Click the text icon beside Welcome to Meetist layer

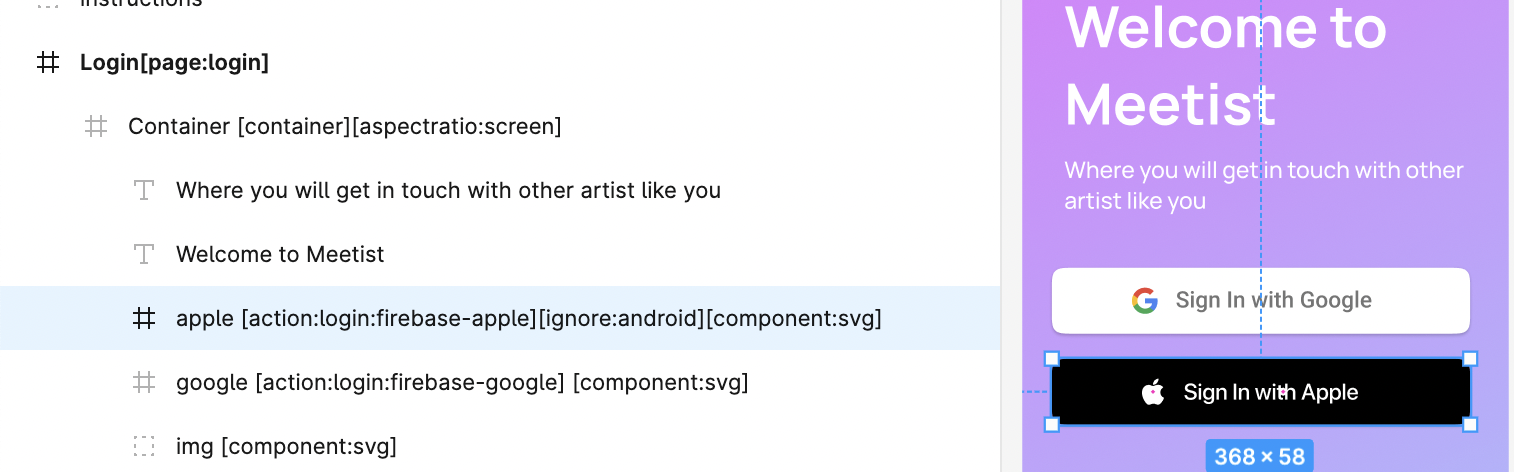coord(144,254)
